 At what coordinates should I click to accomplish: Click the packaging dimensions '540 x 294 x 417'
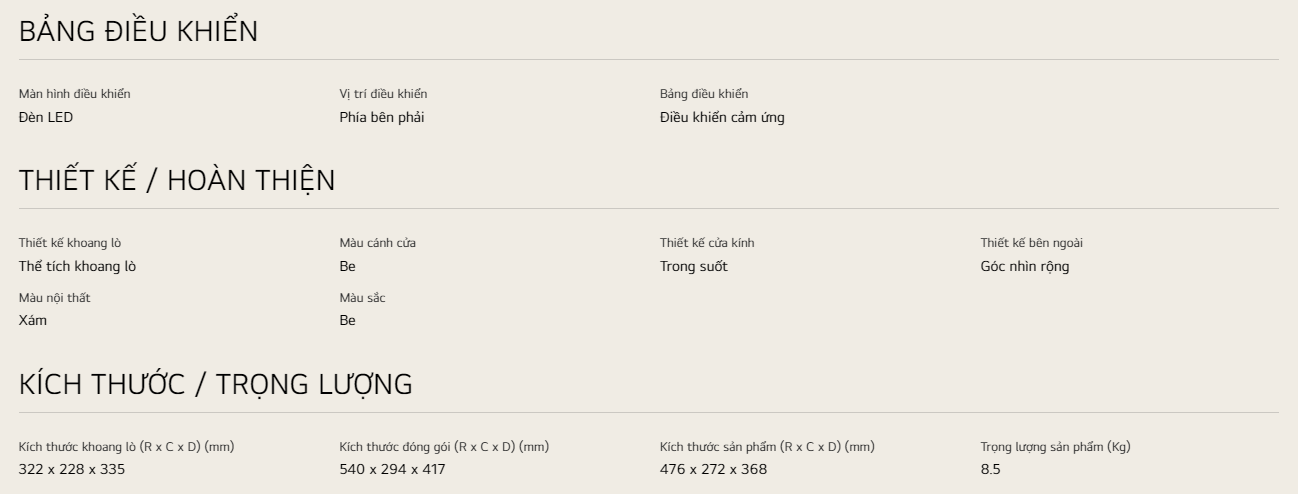[x=393, y=469]
